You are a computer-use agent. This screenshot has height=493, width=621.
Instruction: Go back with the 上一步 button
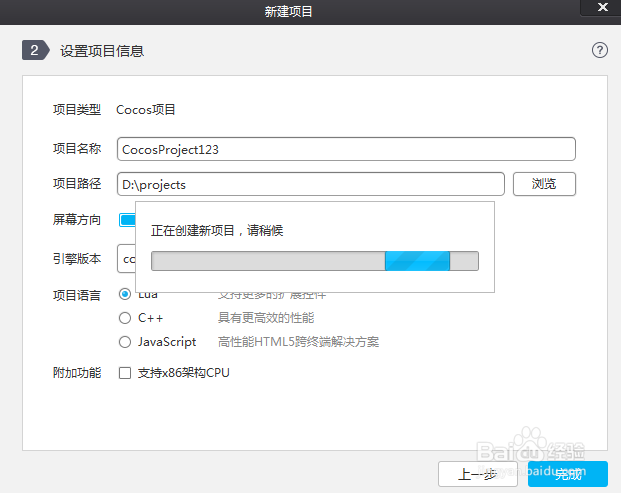click(477, 473)
